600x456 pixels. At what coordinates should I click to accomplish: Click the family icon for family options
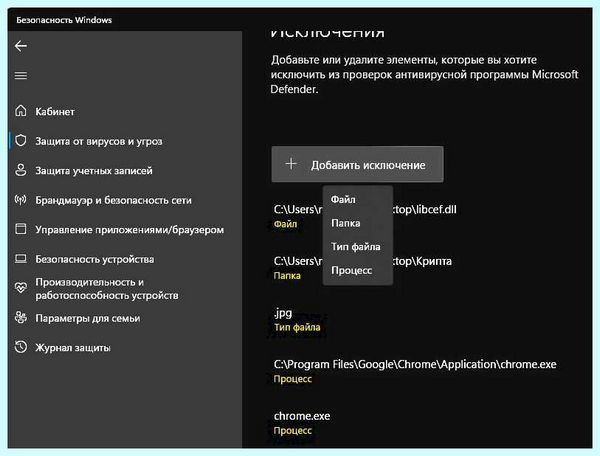pyautogui.click(x=21, y=318)
